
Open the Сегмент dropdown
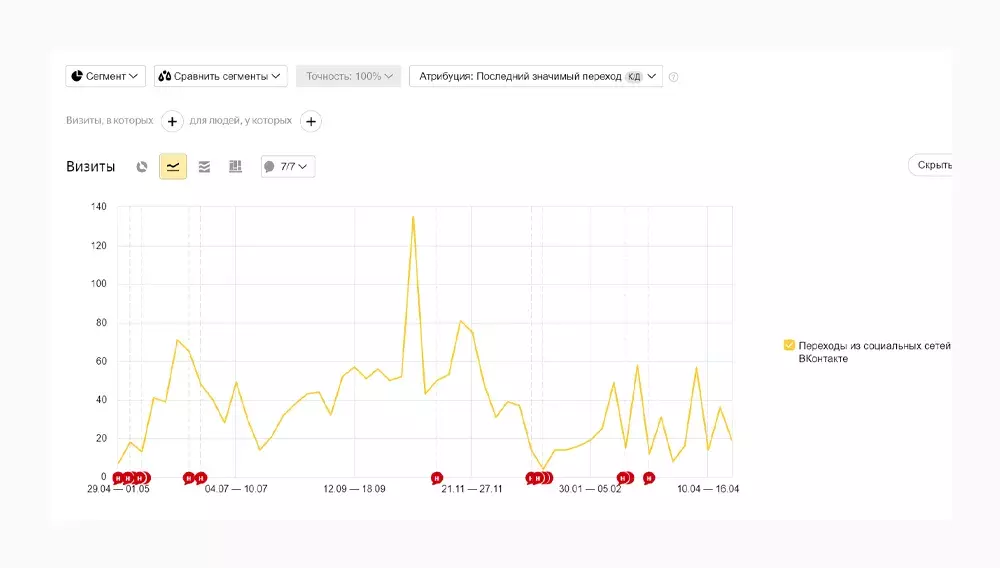tap(106, 76)
